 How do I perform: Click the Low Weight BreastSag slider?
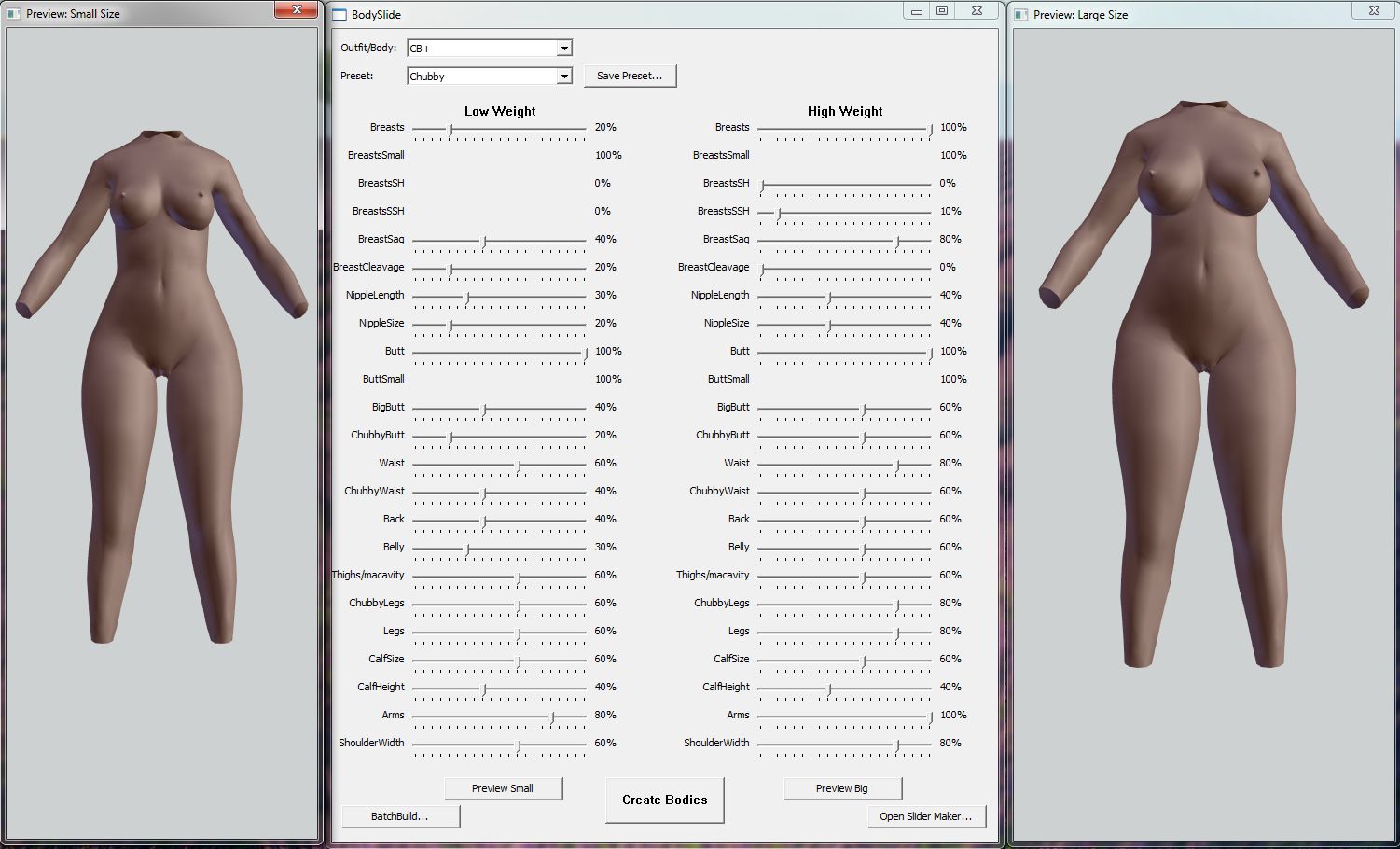499,244
